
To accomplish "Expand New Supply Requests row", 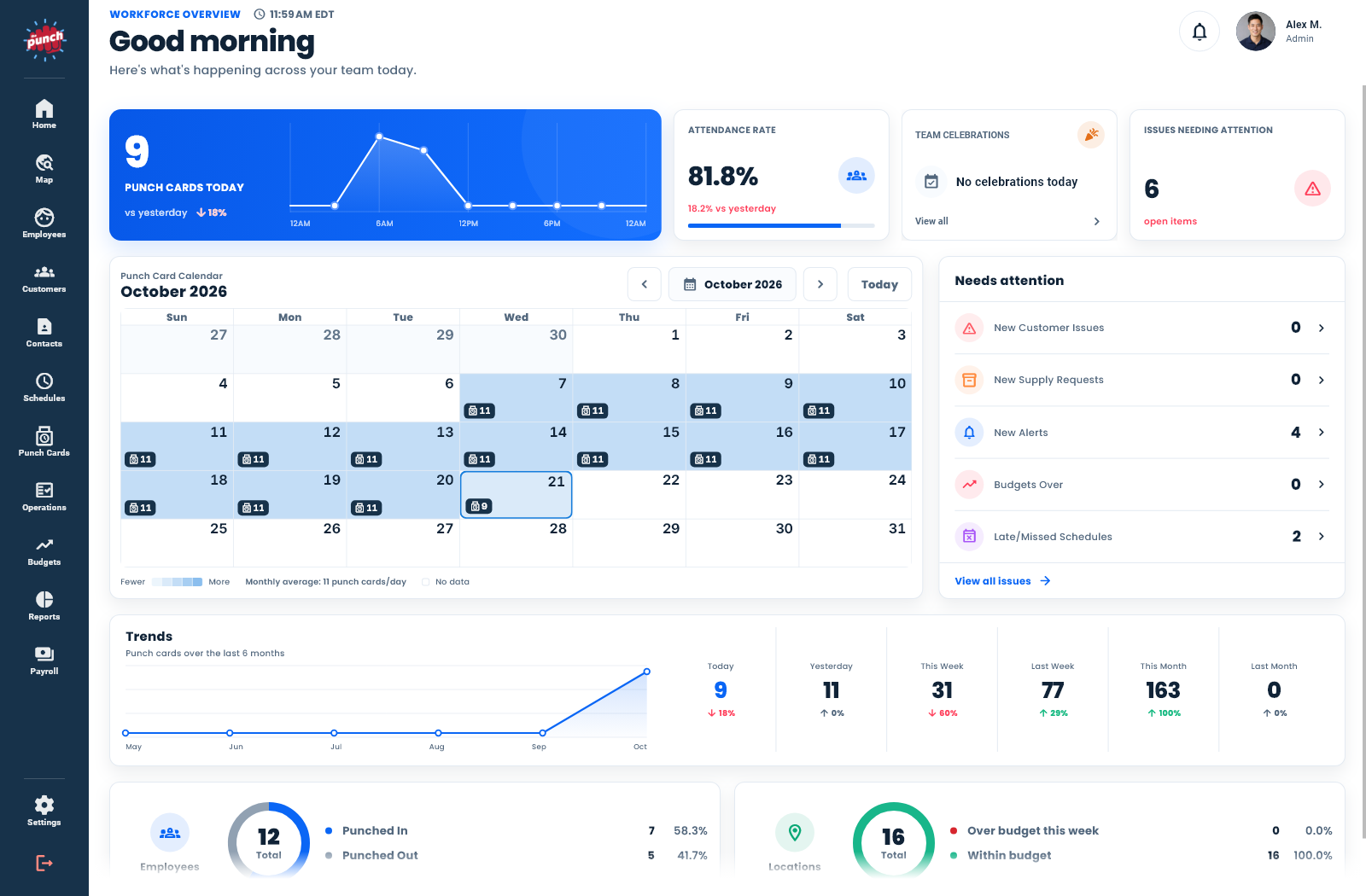I will [1141, 380].
